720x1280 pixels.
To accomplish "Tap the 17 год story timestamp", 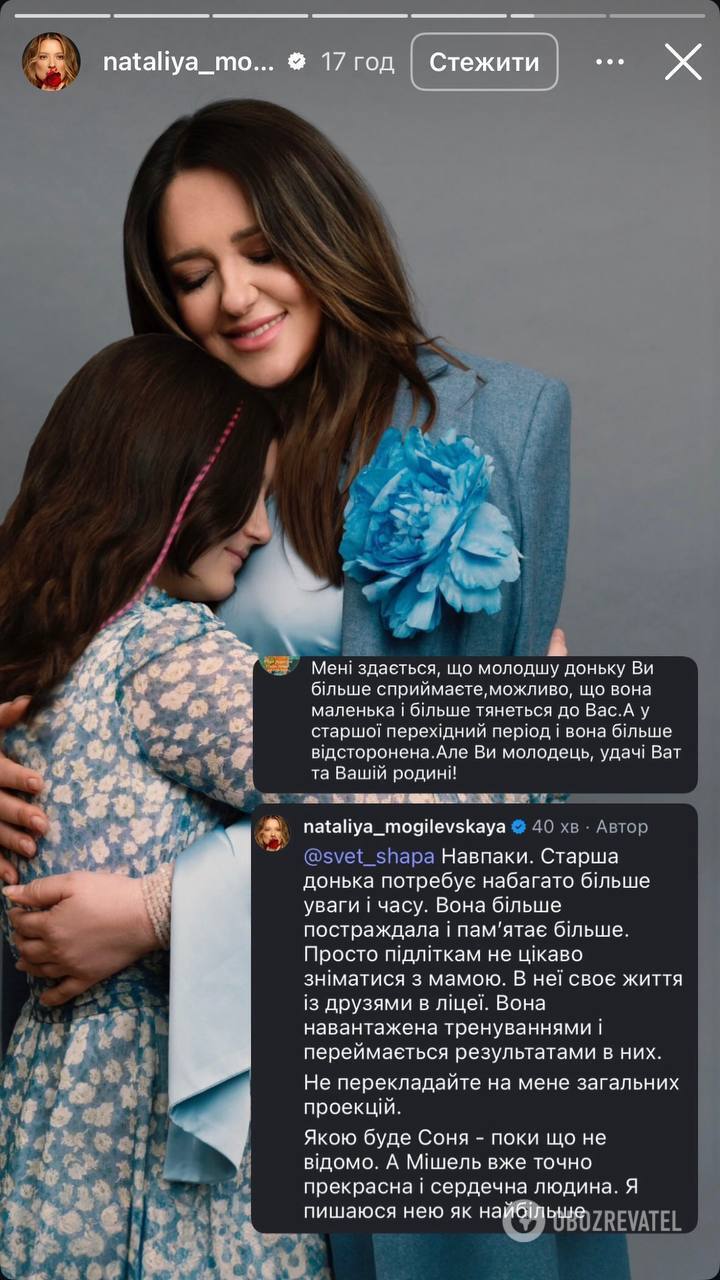I will point(357,62).
